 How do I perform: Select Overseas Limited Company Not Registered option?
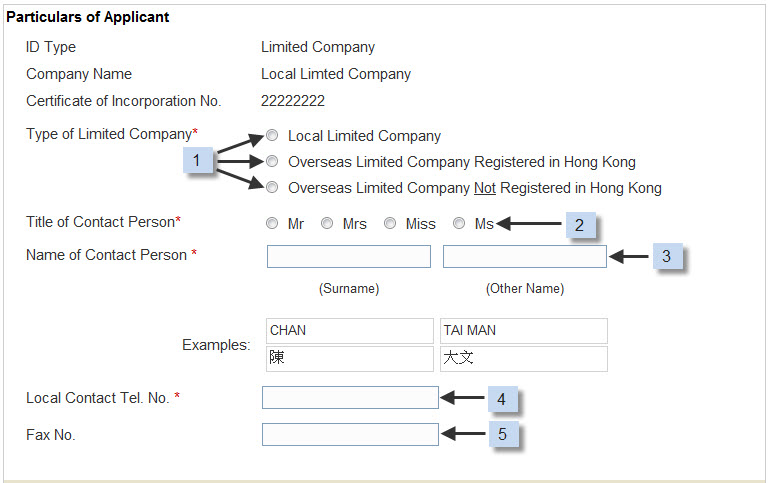(x=272, y=187)
